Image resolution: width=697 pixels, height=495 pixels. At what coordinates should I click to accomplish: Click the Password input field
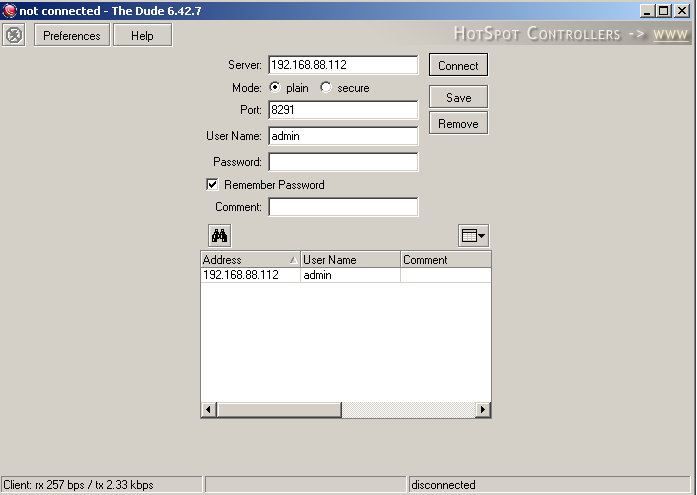343,162
